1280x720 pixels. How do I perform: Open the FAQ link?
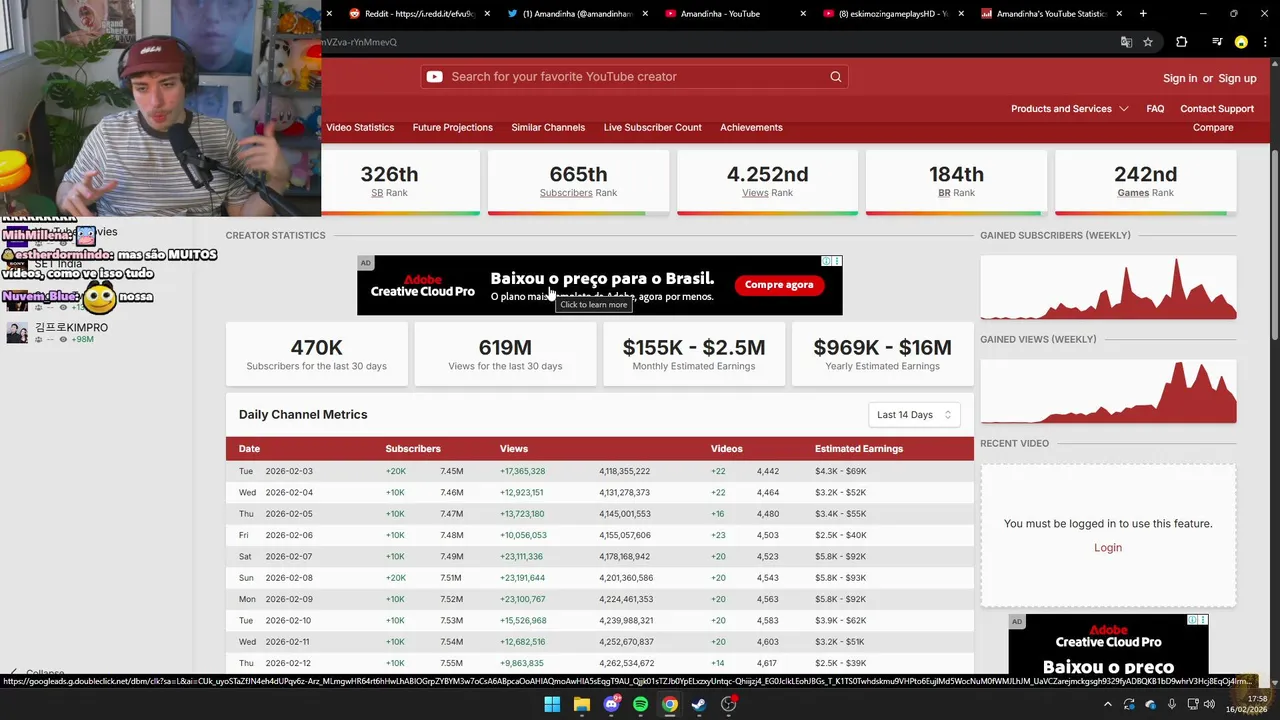click(x=1155, y=108)
